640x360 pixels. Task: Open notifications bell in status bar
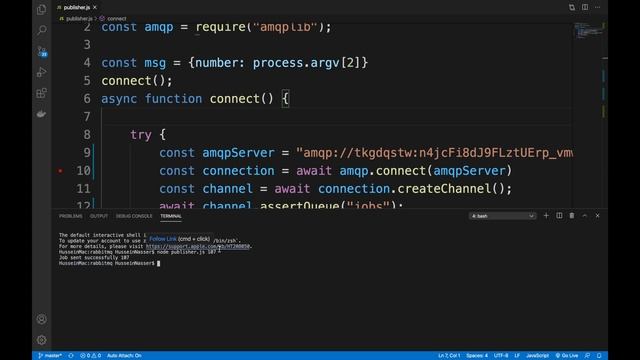point(599,356)
